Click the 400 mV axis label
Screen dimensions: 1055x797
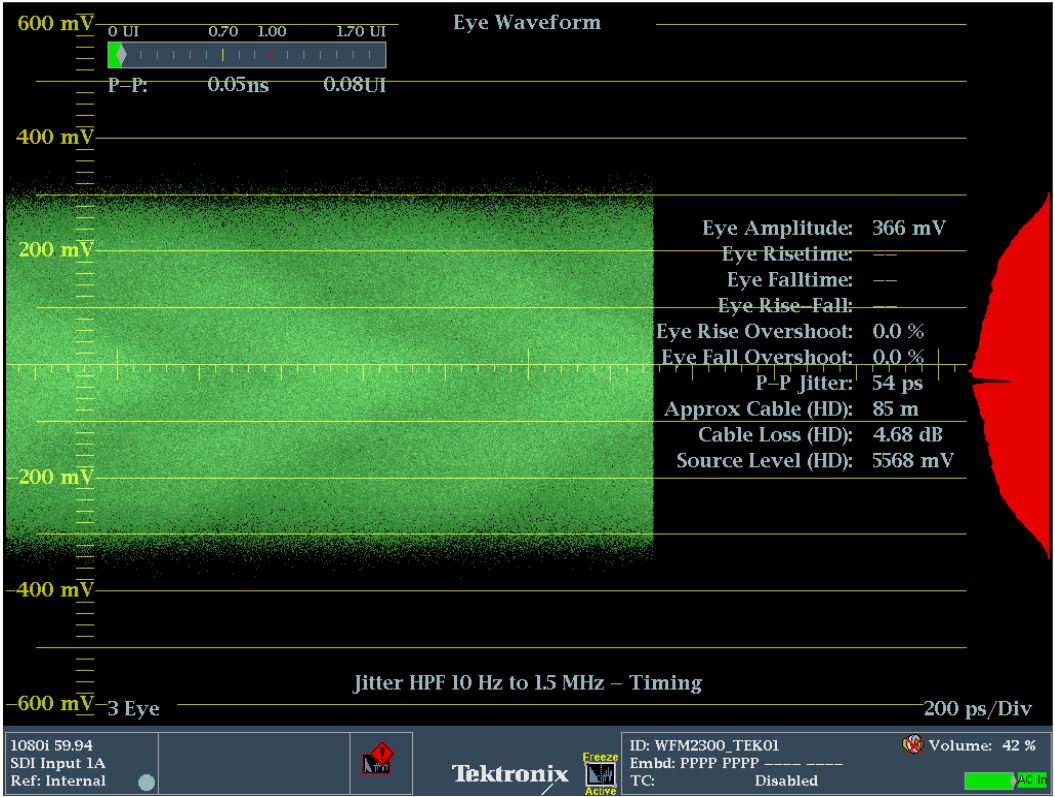click(54, 137)
